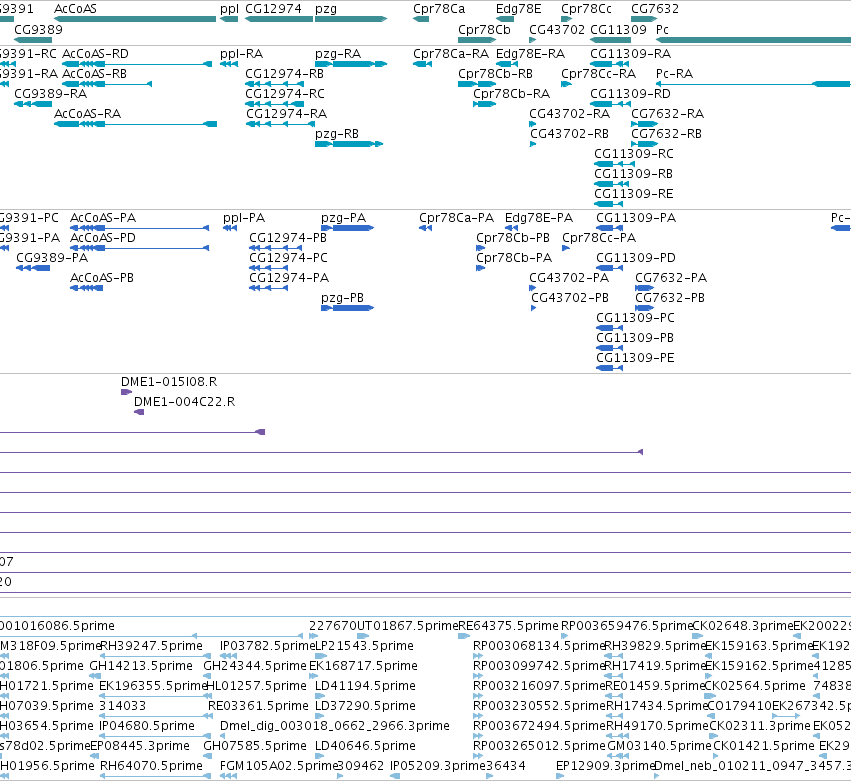Viewport: 851px width, 781px height.
Task: Select EST RH64070.5prime
Action: (151, 766)
